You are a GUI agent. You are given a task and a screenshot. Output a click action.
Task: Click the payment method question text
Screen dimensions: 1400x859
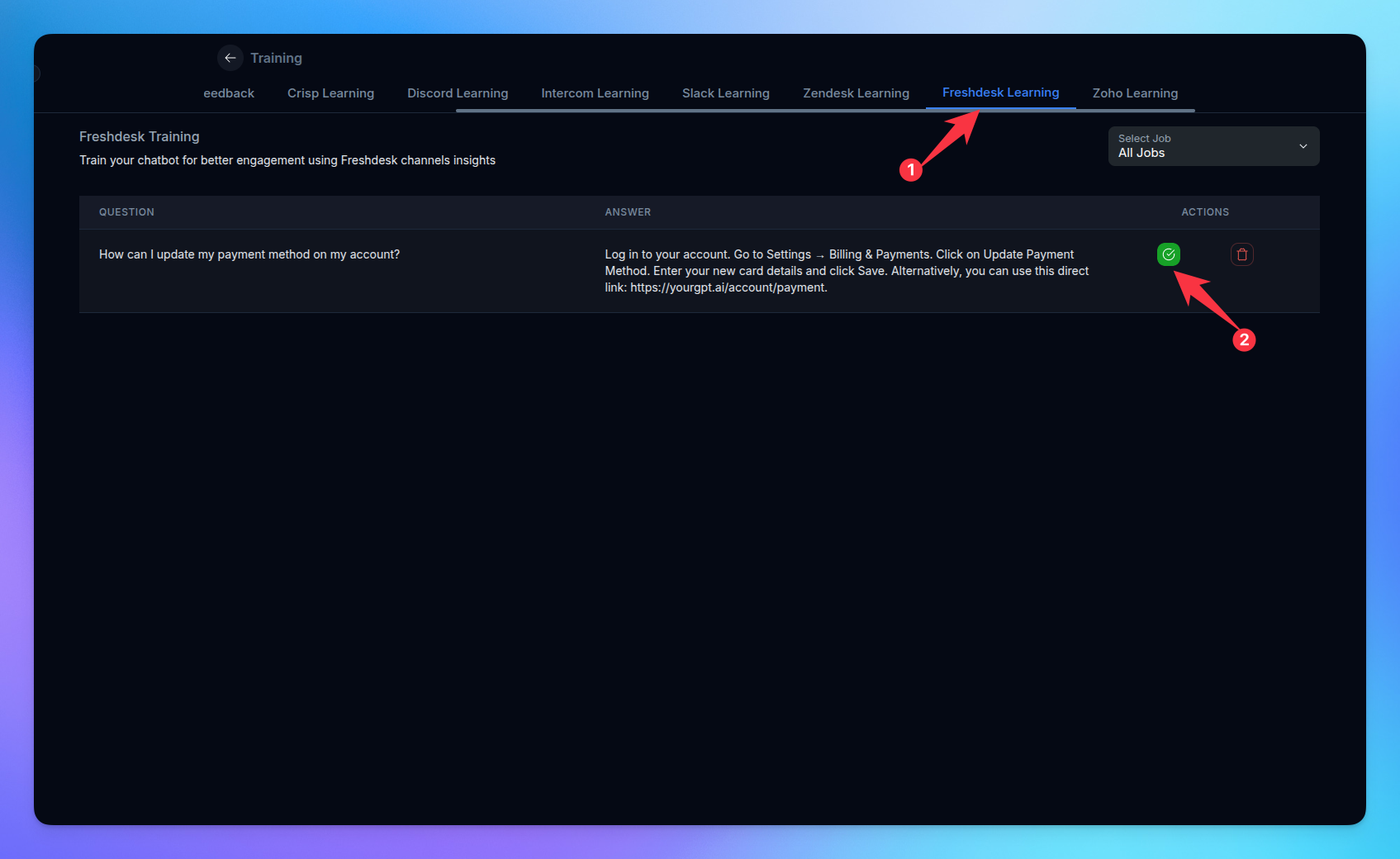(249, 254)
